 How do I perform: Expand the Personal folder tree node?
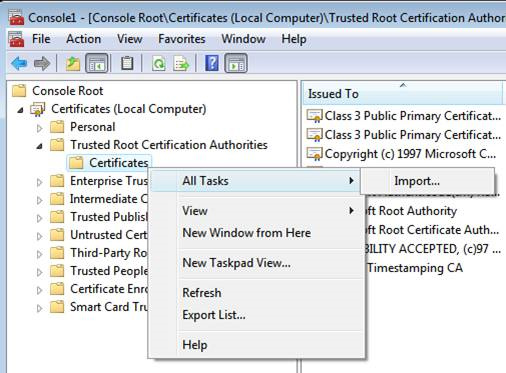pos(40,128)
